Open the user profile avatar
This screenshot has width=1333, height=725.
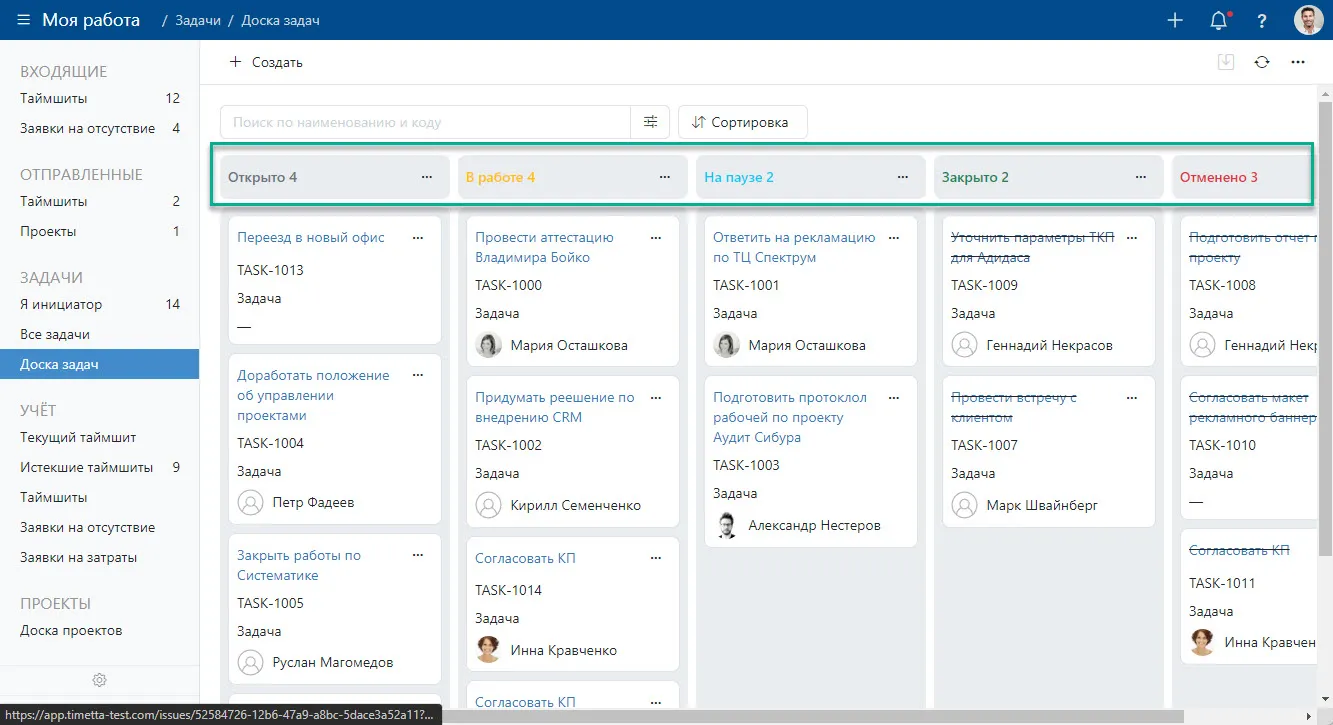click(x=1308, y=20)
